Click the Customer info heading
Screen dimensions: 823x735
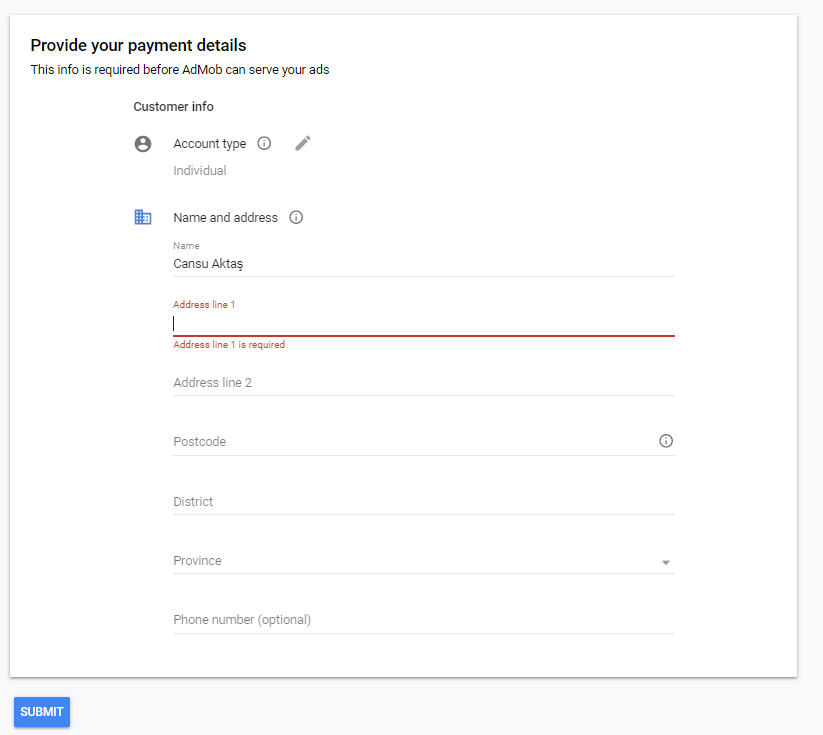[x=173, y=107]
